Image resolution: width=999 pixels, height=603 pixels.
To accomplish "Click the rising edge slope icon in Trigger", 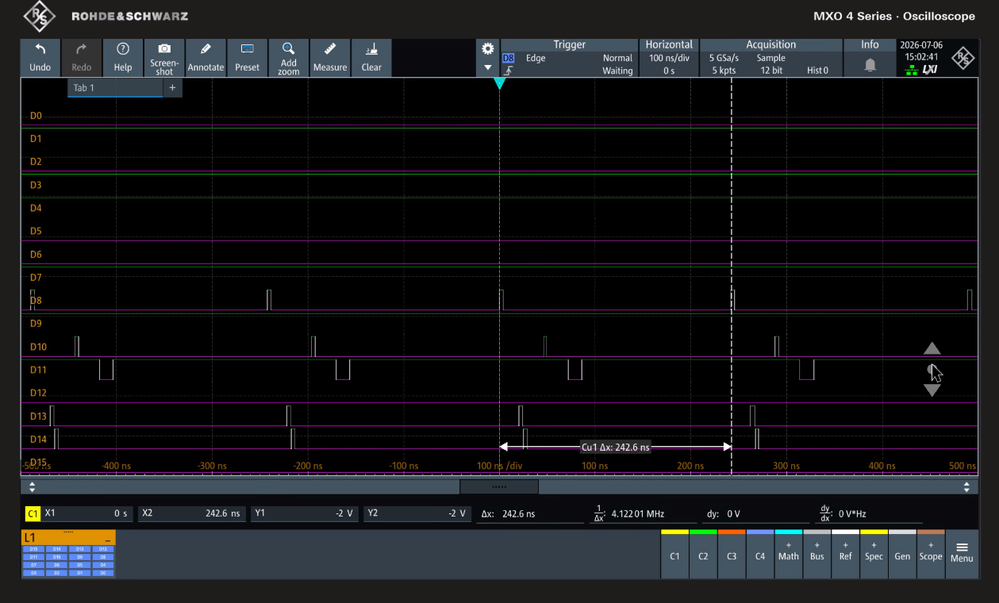I will tap(508, 71).
